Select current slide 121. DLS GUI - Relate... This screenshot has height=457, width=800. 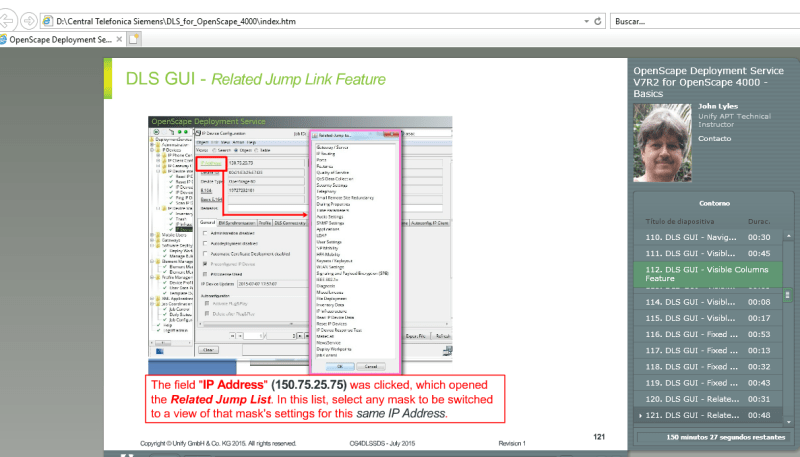(x=708, y=415)
